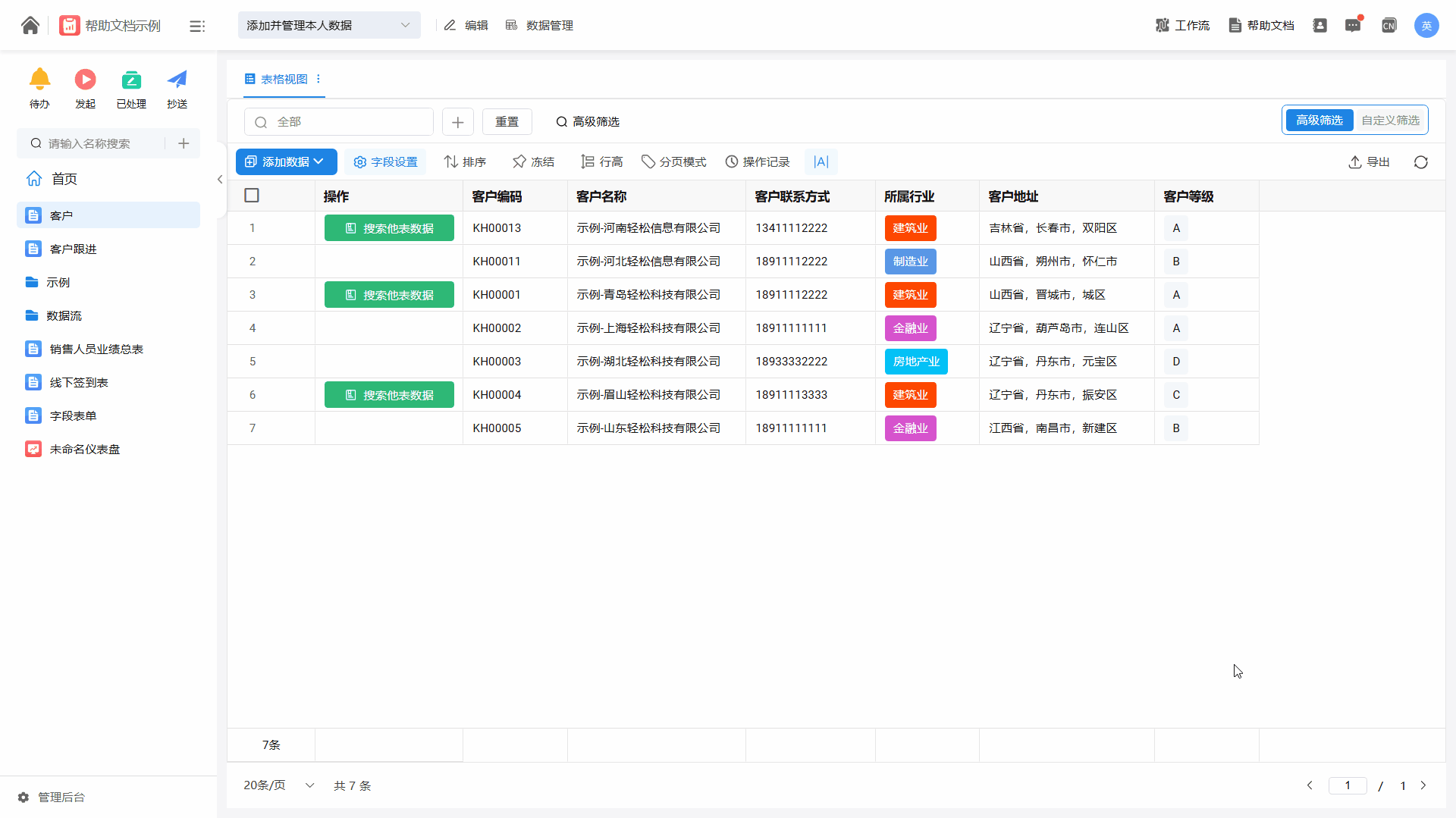Click the column width |A| icon
The image size is (1456, 818).
coord(821,162)
